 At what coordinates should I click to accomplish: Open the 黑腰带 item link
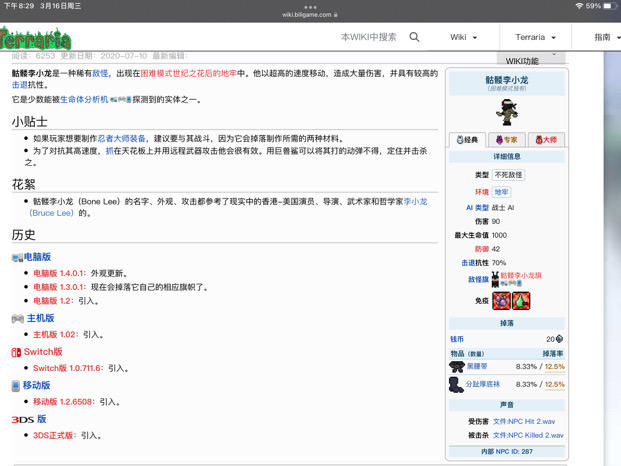[477, 366]
